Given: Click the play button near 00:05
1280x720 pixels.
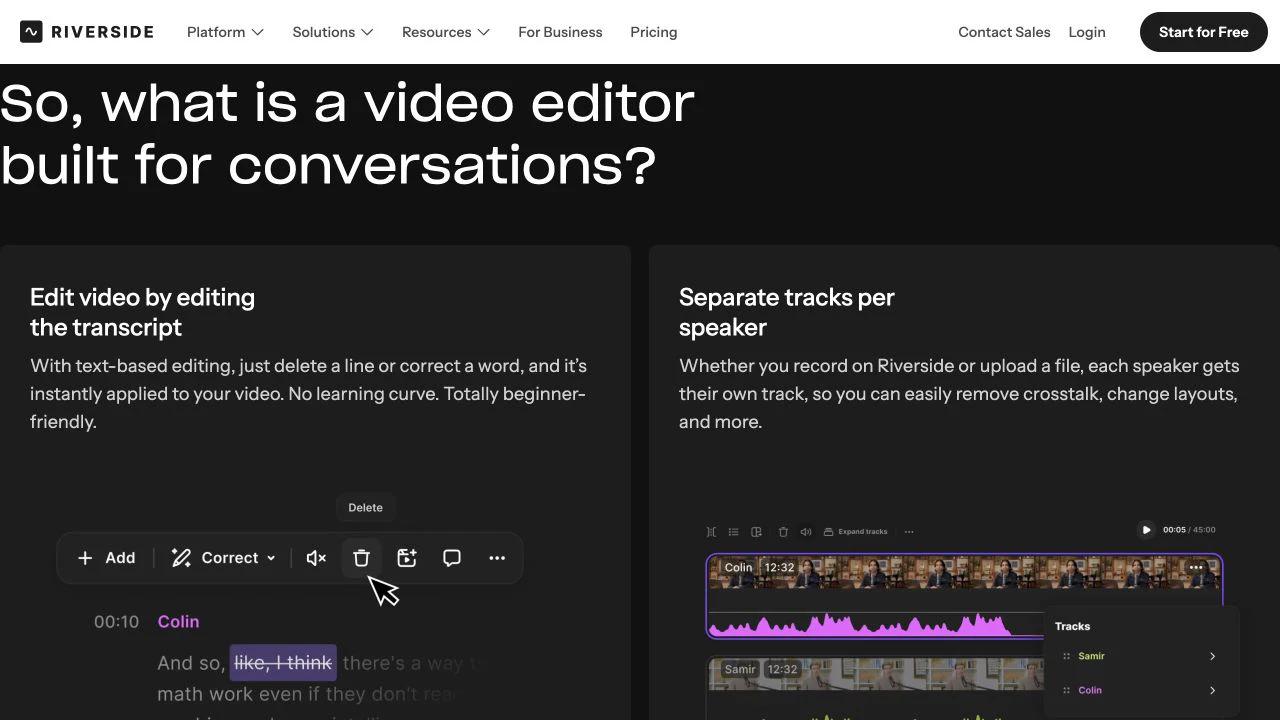Looking at the screenshot, I should pos(1146,530).
